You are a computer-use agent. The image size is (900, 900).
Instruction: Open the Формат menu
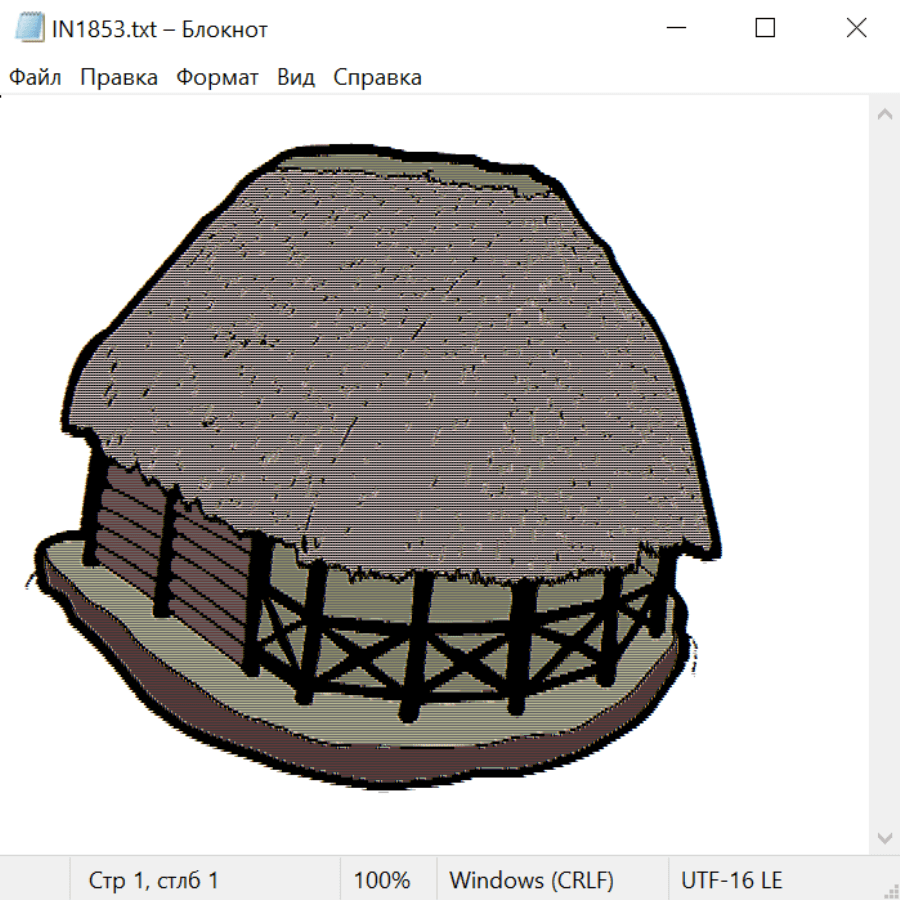tap(217, 77)
